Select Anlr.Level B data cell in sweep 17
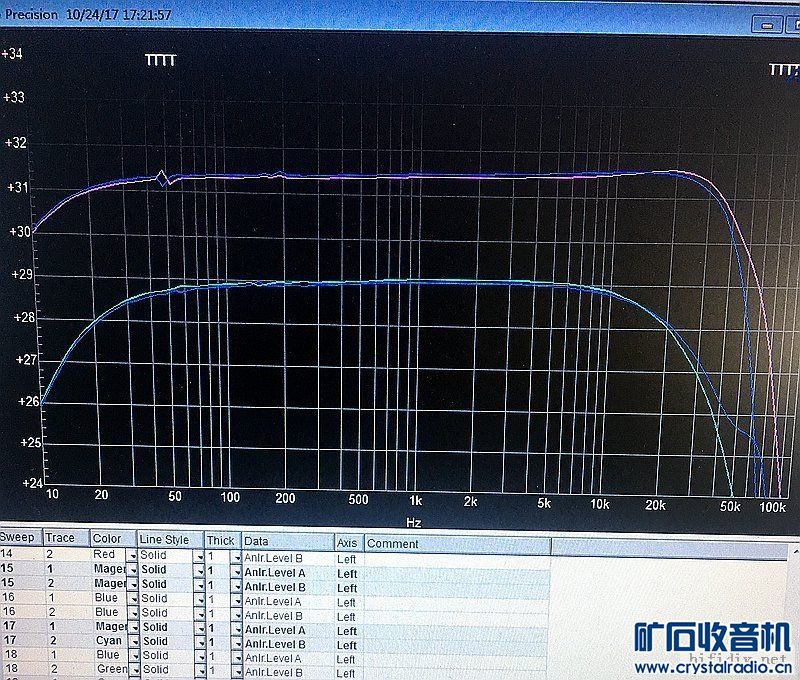This screenshot has width=800, height=680. [x=289, y=644]
